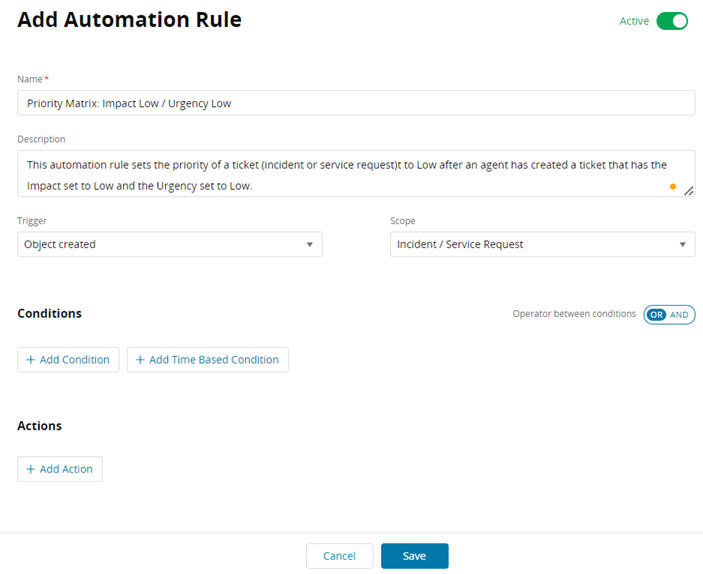Click the plus icon beside Add Action
The image size is (703, 574).
[x=30, y=469]
